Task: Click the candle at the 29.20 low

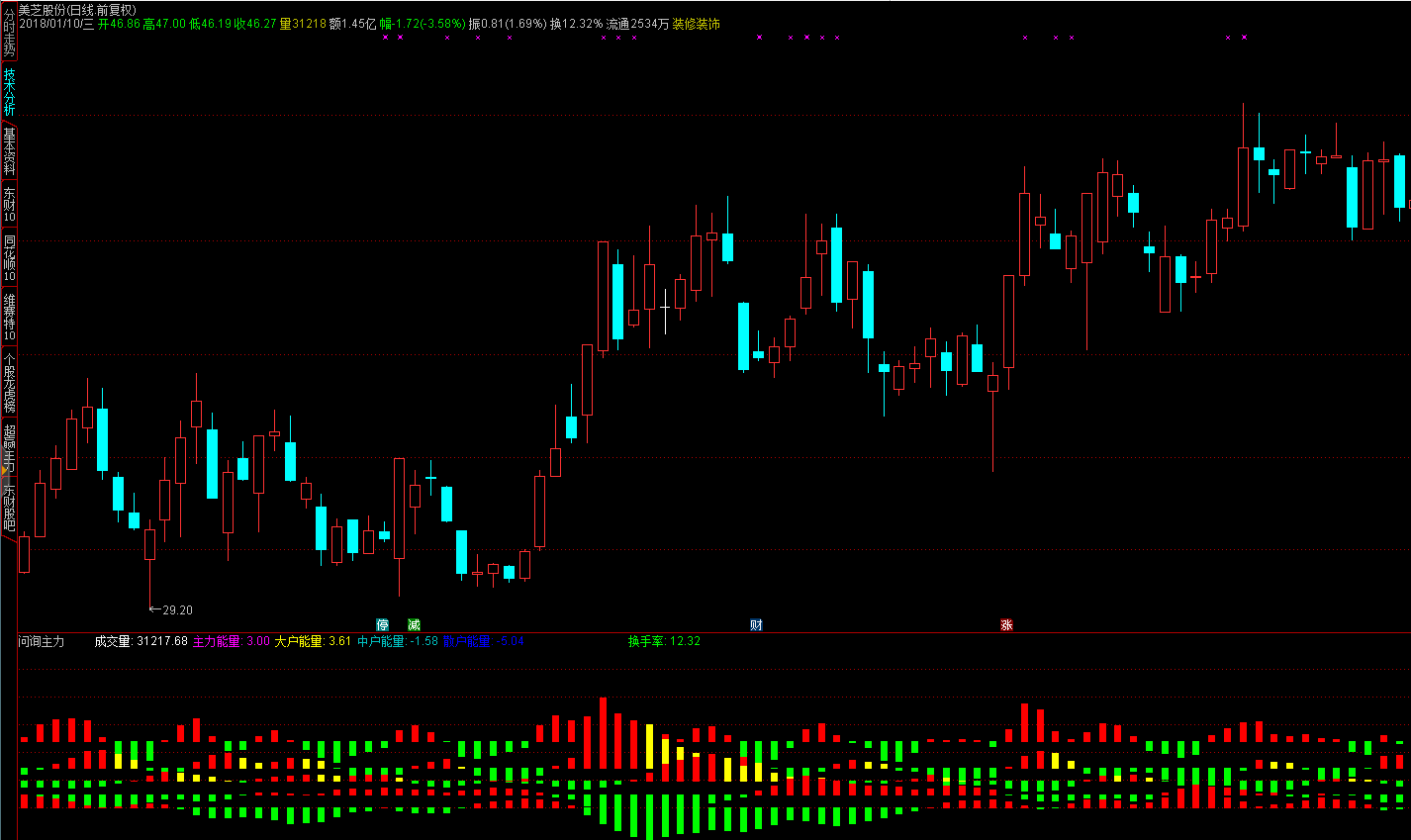Action: pyautogui.click(x=149, y=544)
